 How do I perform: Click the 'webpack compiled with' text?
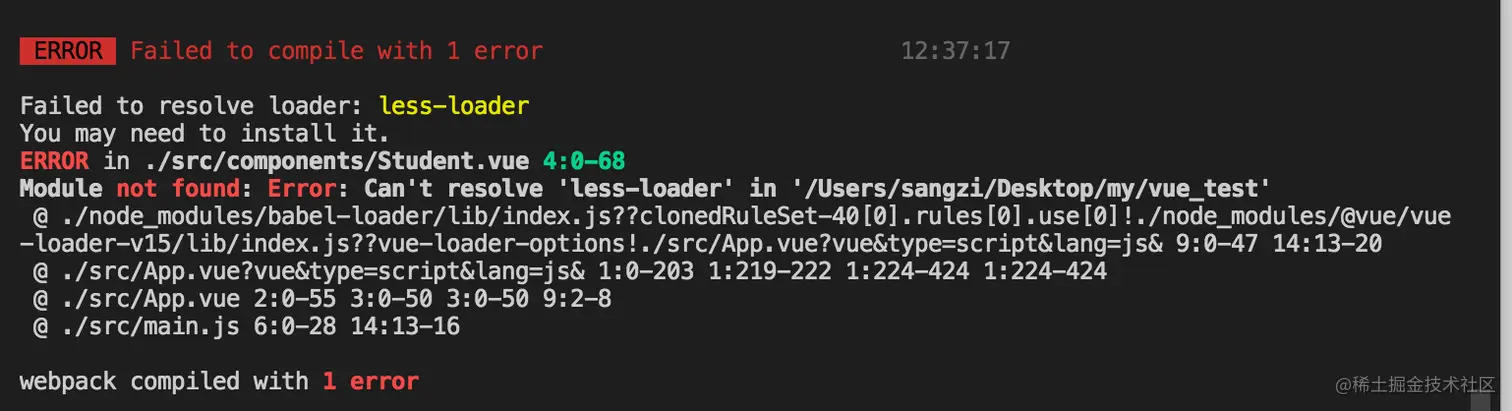point(164,381)
